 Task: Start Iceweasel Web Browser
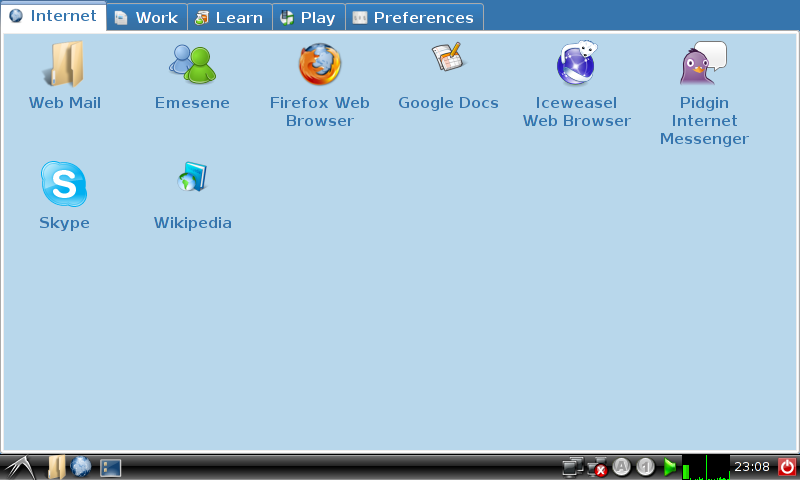pos(576,66)
